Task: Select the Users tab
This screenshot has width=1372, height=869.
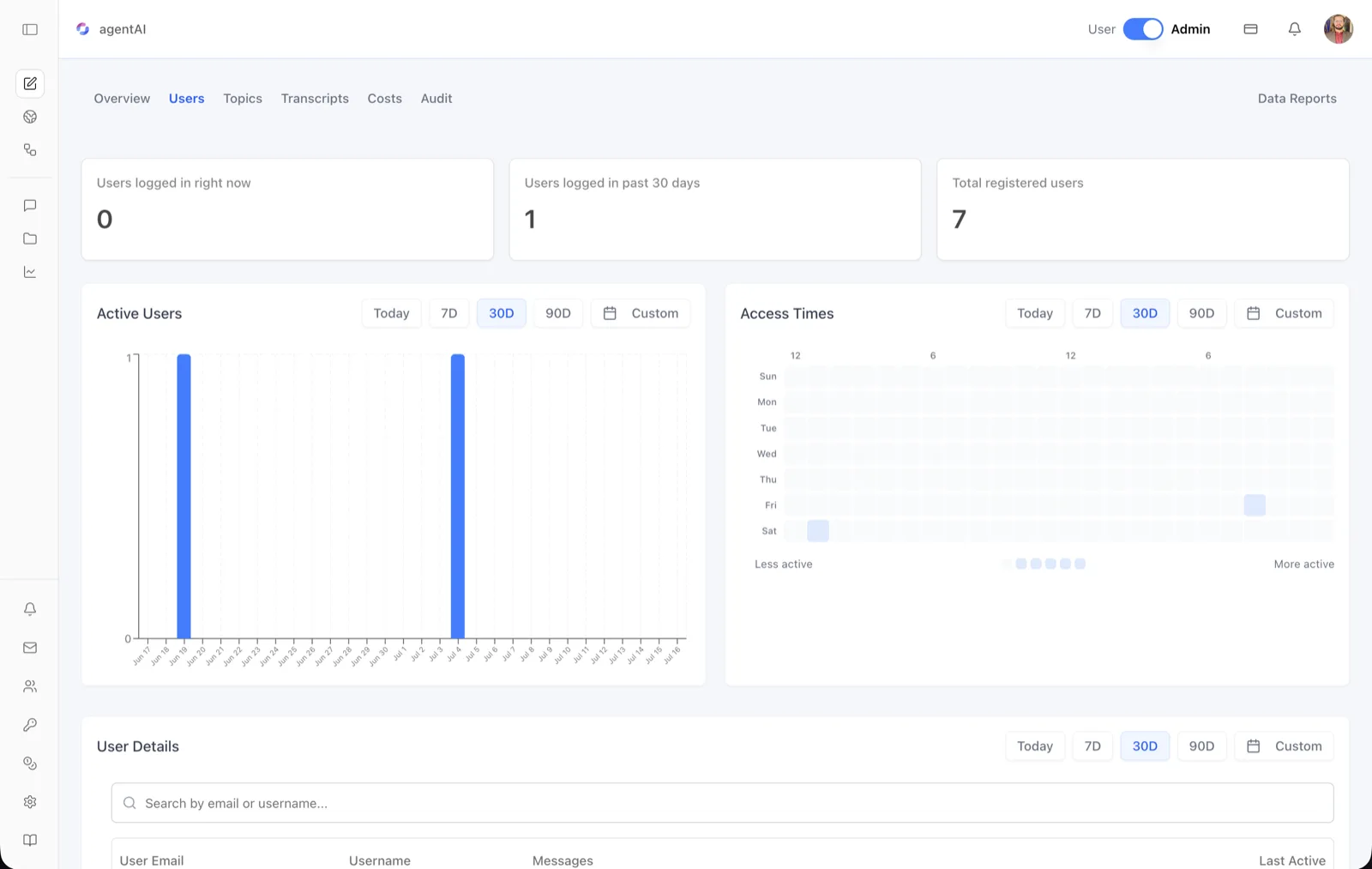Action: click(187, 99)
